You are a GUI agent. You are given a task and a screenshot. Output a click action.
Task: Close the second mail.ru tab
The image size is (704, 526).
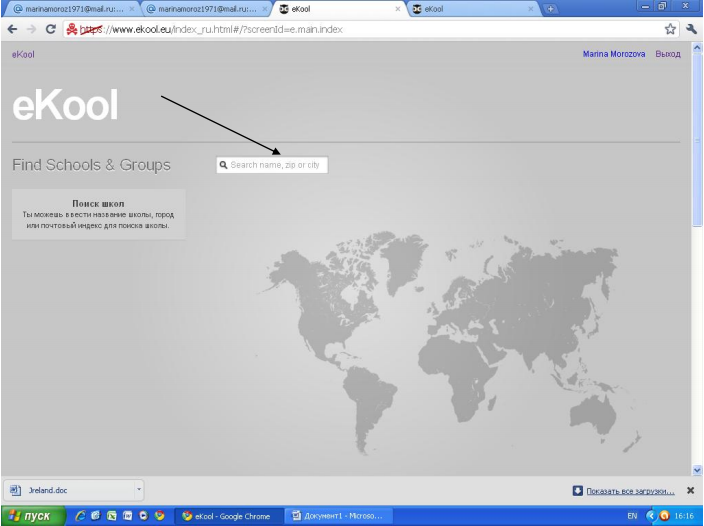point(265,9)
